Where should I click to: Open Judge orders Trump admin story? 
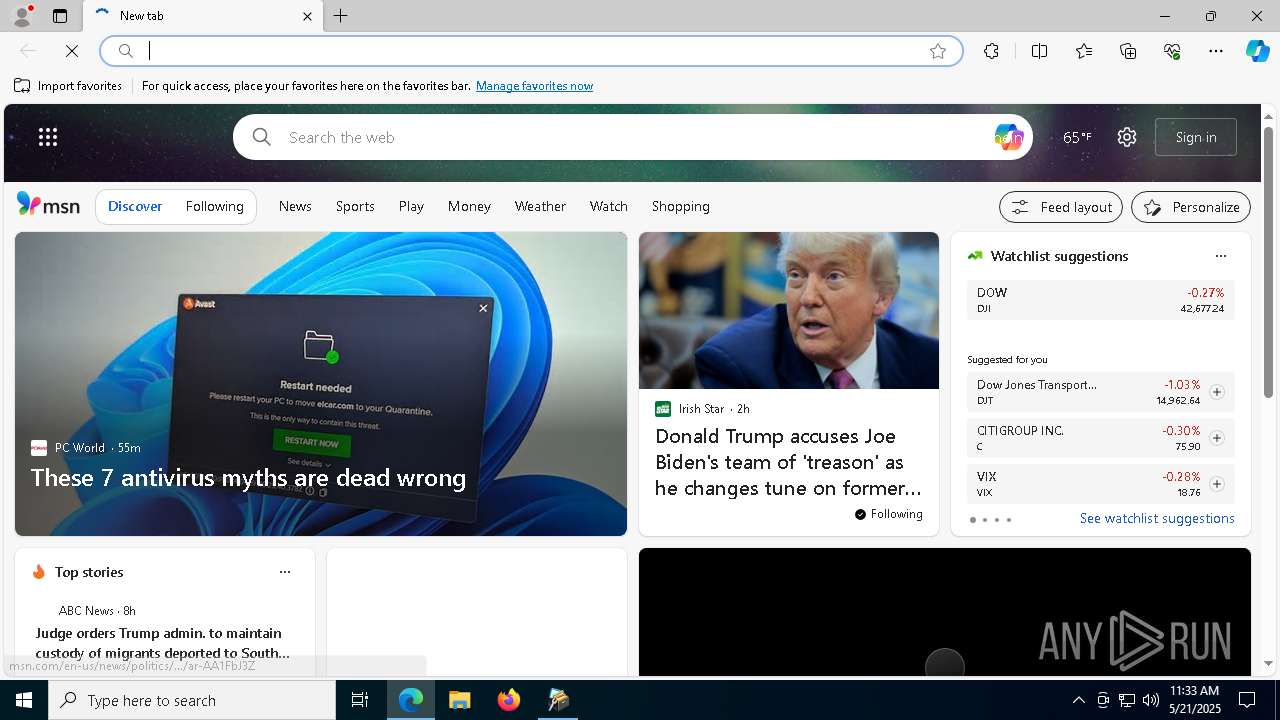(163, 642)
